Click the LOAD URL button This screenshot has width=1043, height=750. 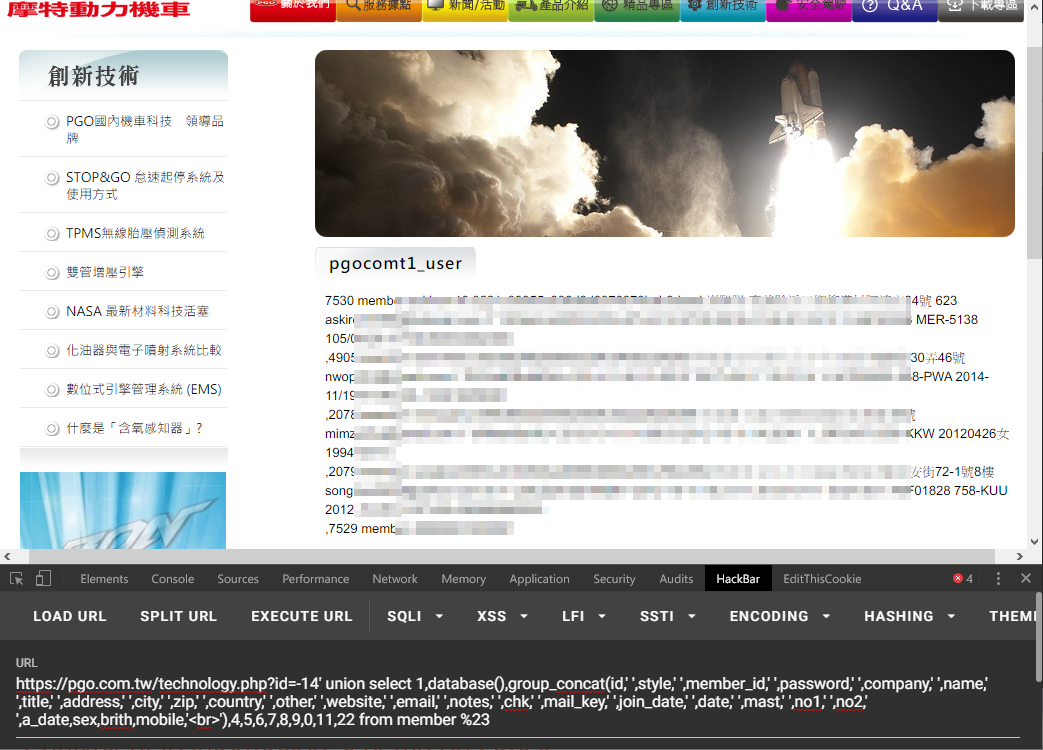pyautogui.click(x=70, y=616)
